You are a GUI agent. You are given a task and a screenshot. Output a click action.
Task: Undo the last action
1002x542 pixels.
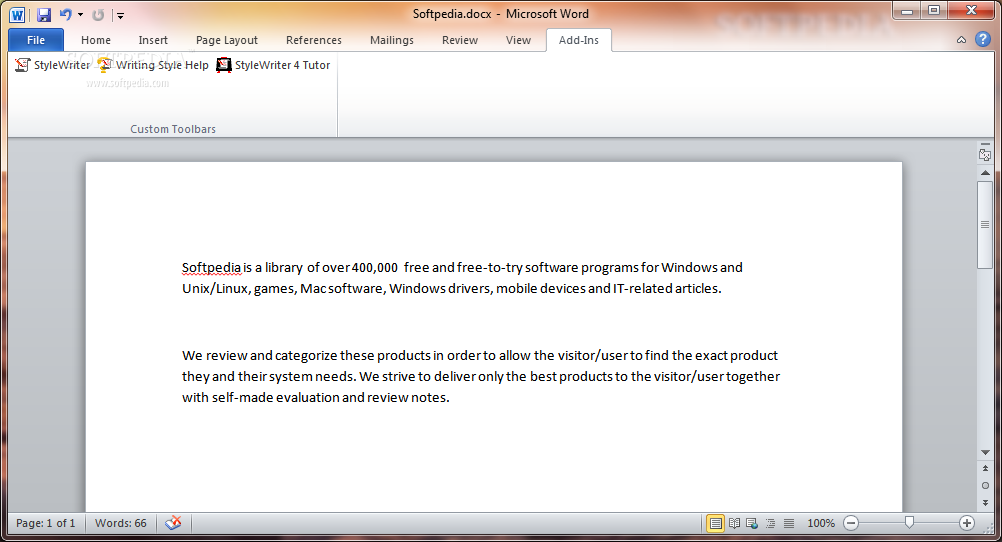click(x=65, y=15)
